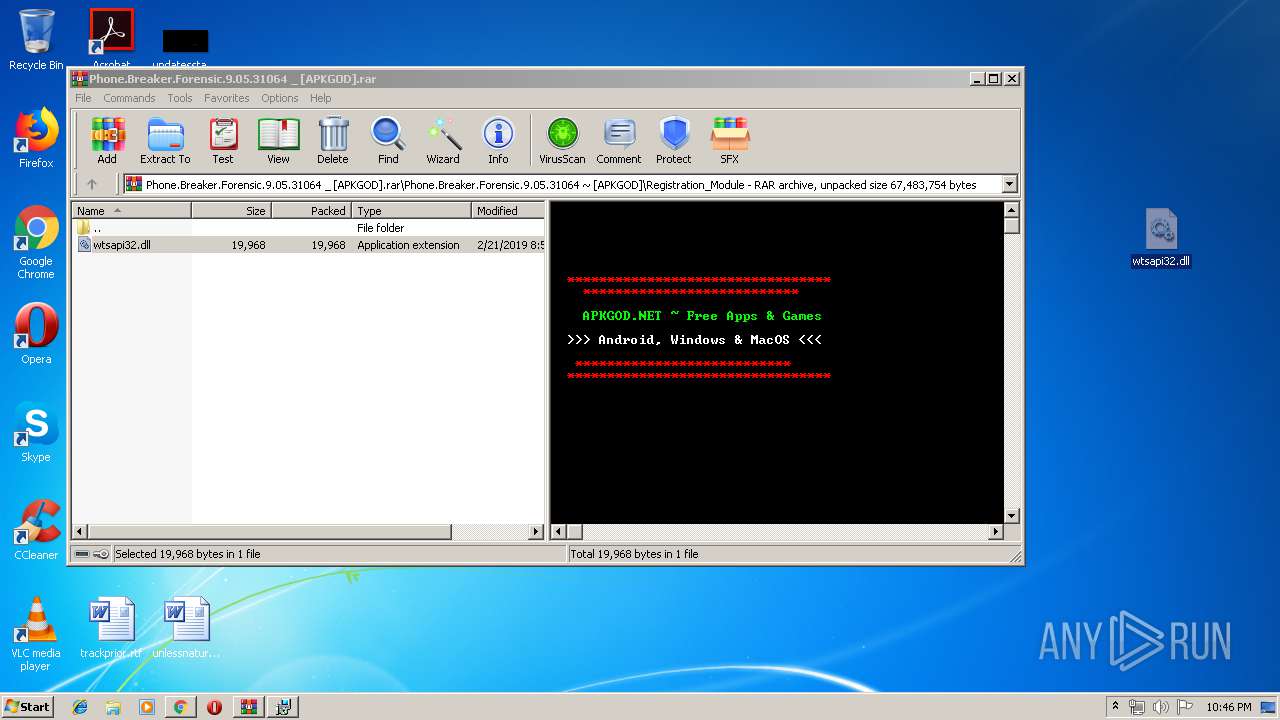Click the Test archive toolbar icon
This screenshot has height=720, width=1280.
pos(222,140)
